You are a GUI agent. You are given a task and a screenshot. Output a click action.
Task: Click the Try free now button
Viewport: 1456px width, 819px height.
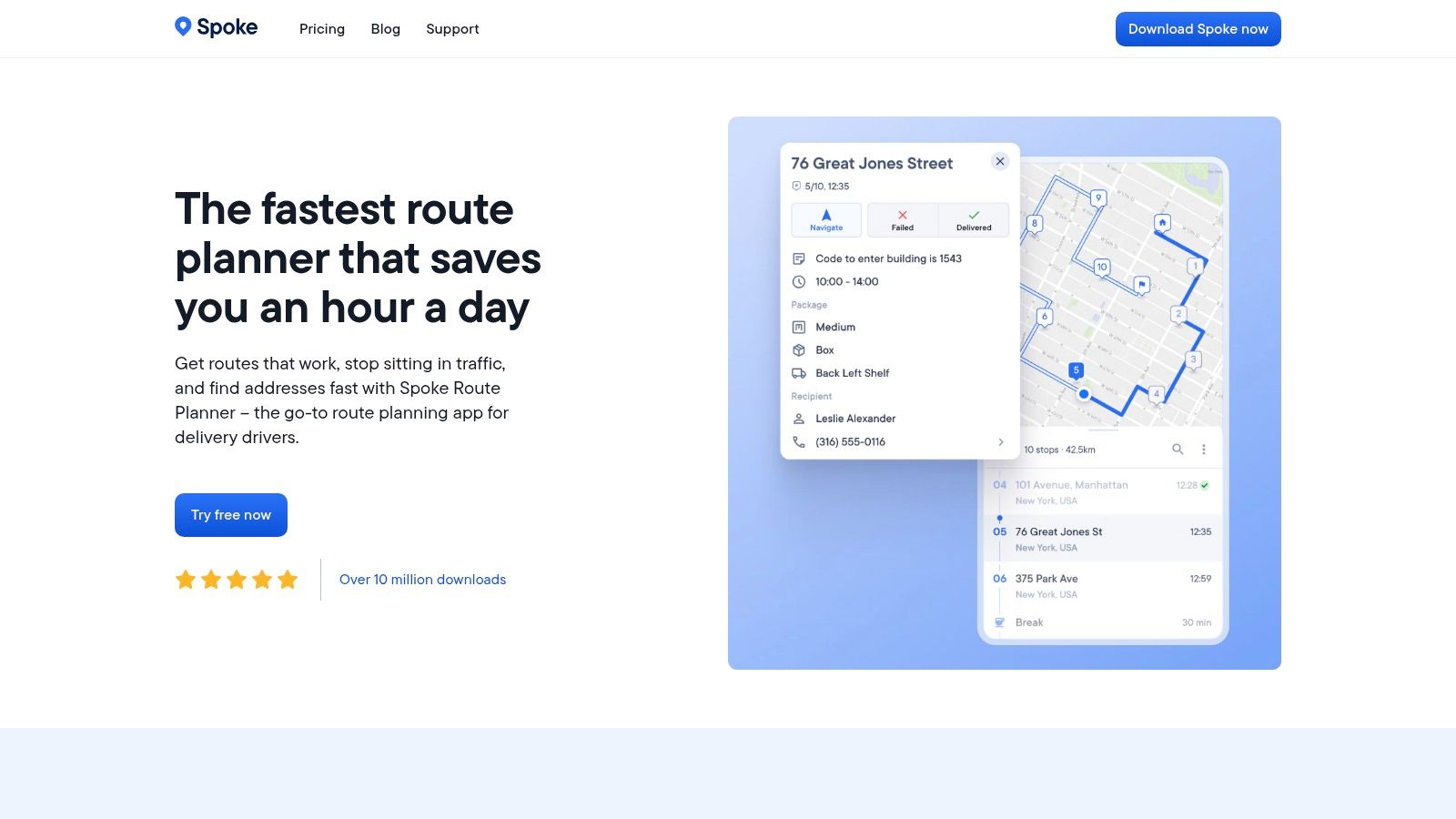[x=230, y=515]
